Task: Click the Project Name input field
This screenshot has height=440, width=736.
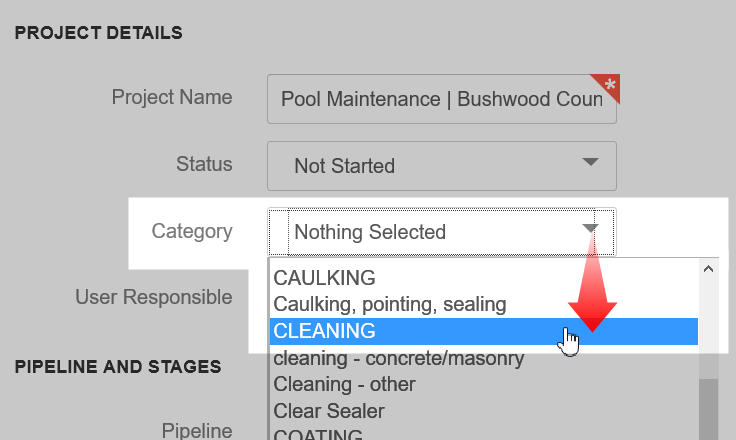Action: 442,99
